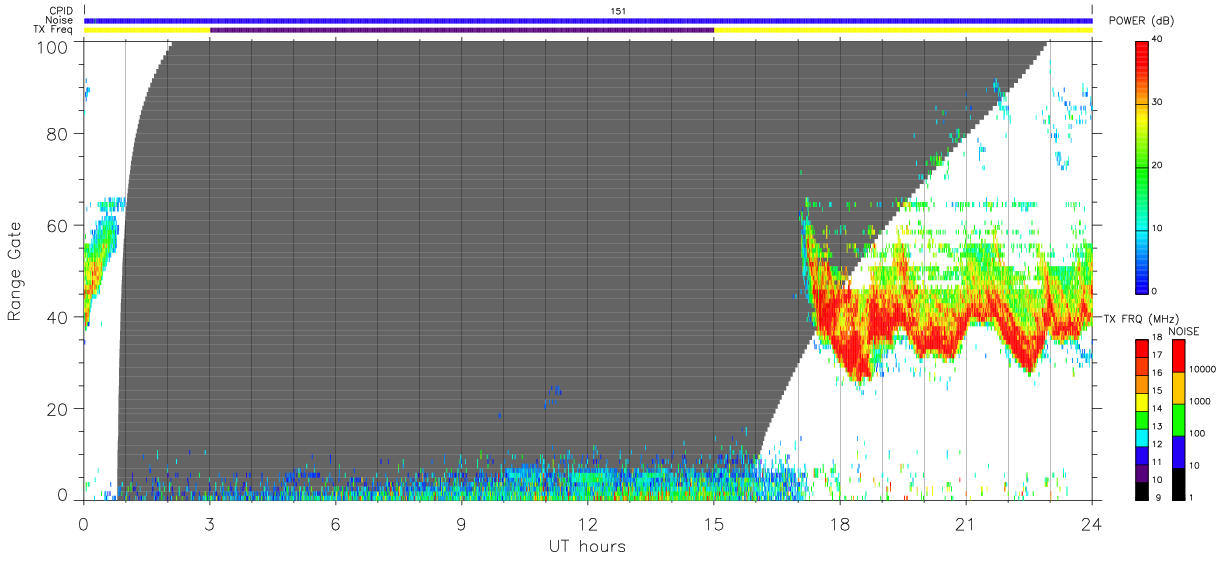1228x567 pixels.
Task: Click the 6 tick on UT hours axis
Action: 336,524
